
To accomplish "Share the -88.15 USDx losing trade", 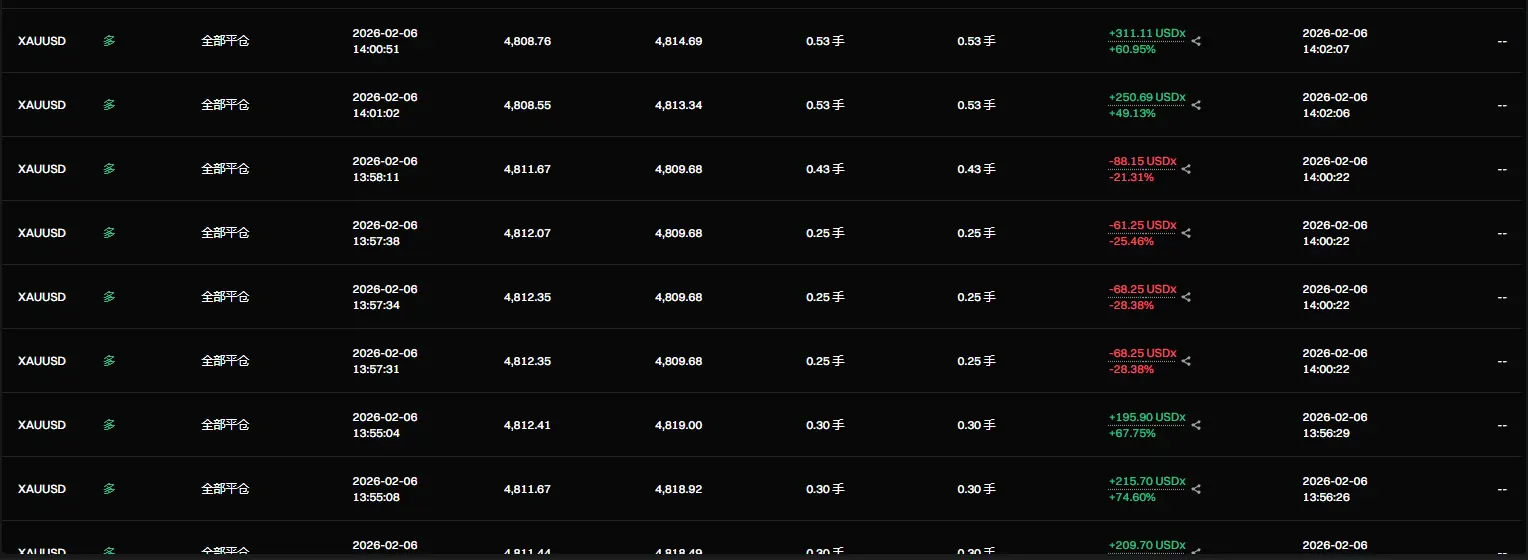I will click(x=1187, y=169).
